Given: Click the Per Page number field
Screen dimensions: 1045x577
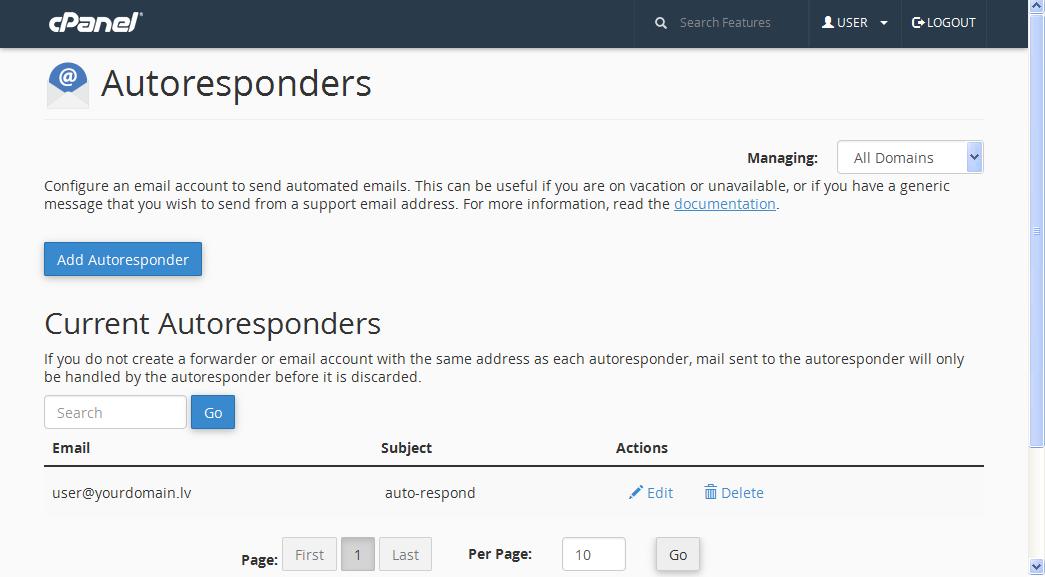Looking at the screenshot, I should click(594, 554).
